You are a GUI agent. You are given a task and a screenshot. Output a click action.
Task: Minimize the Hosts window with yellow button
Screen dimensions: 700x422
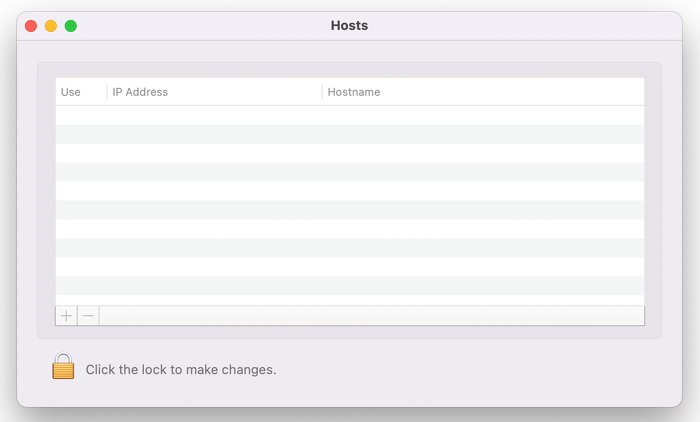click(51, 26)
